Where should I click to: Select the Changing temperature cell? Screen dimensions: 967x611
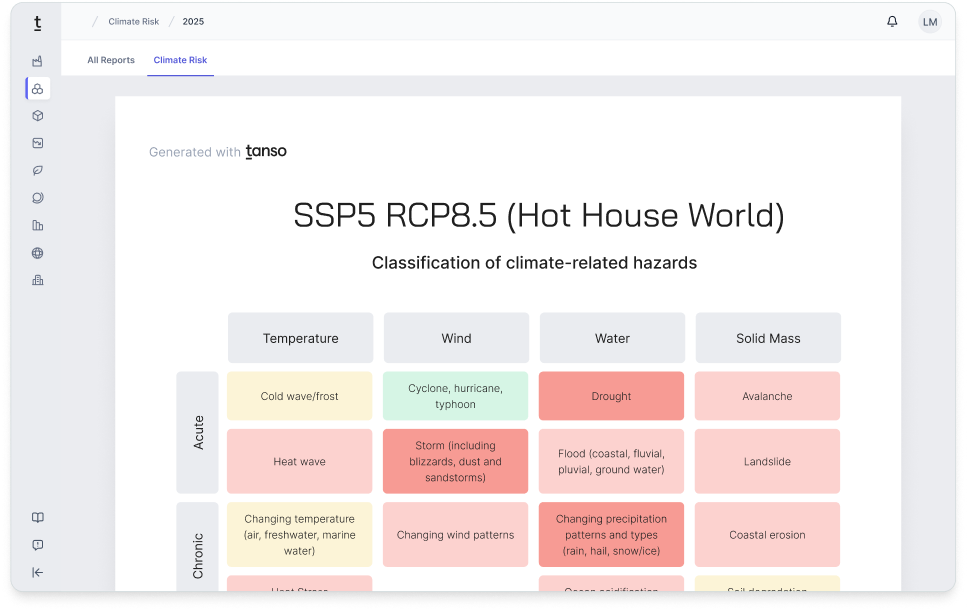(300, 535)
